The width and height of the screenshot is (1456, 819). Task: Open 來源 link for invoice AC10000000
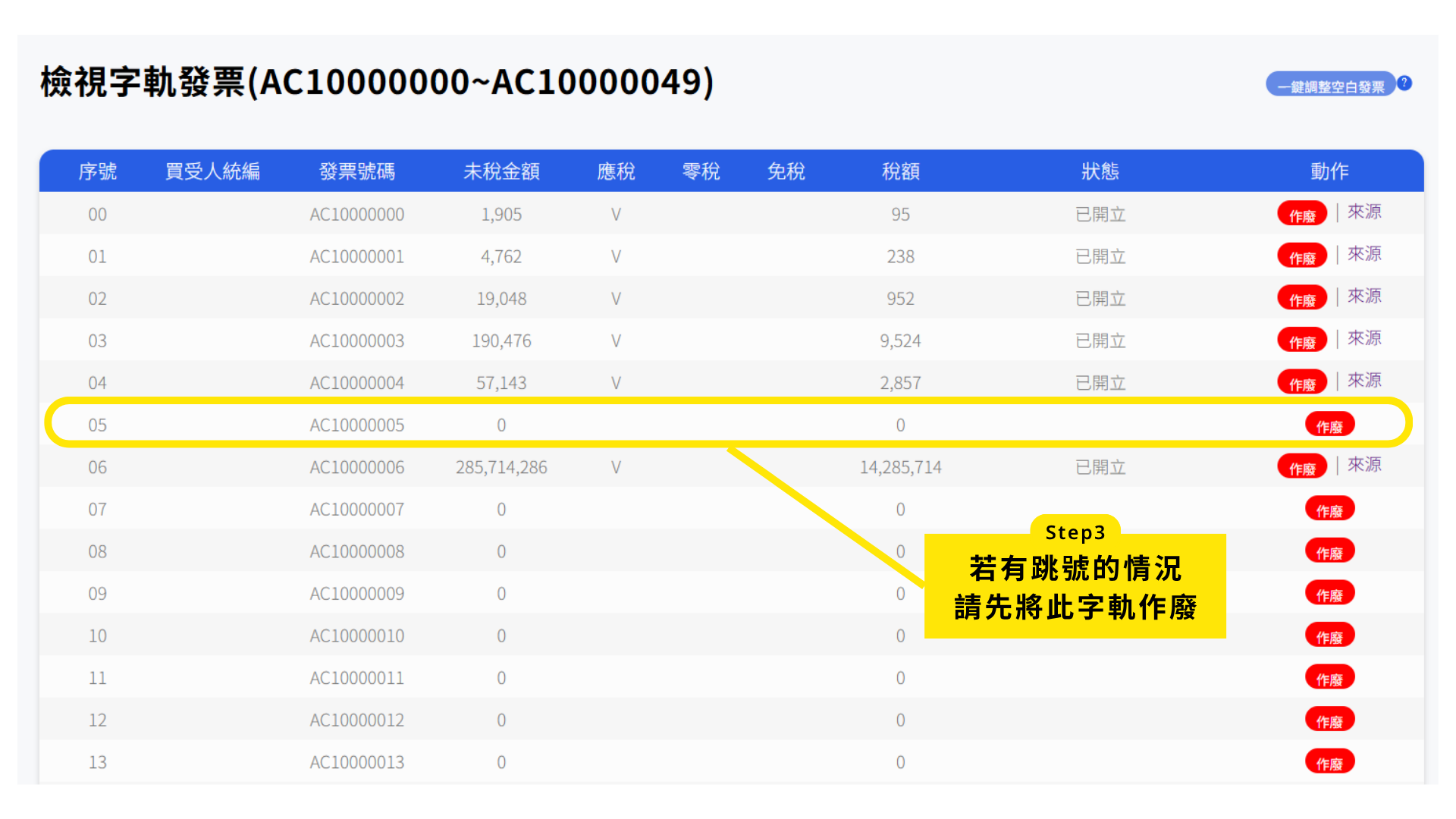(x=1363, y=212)
